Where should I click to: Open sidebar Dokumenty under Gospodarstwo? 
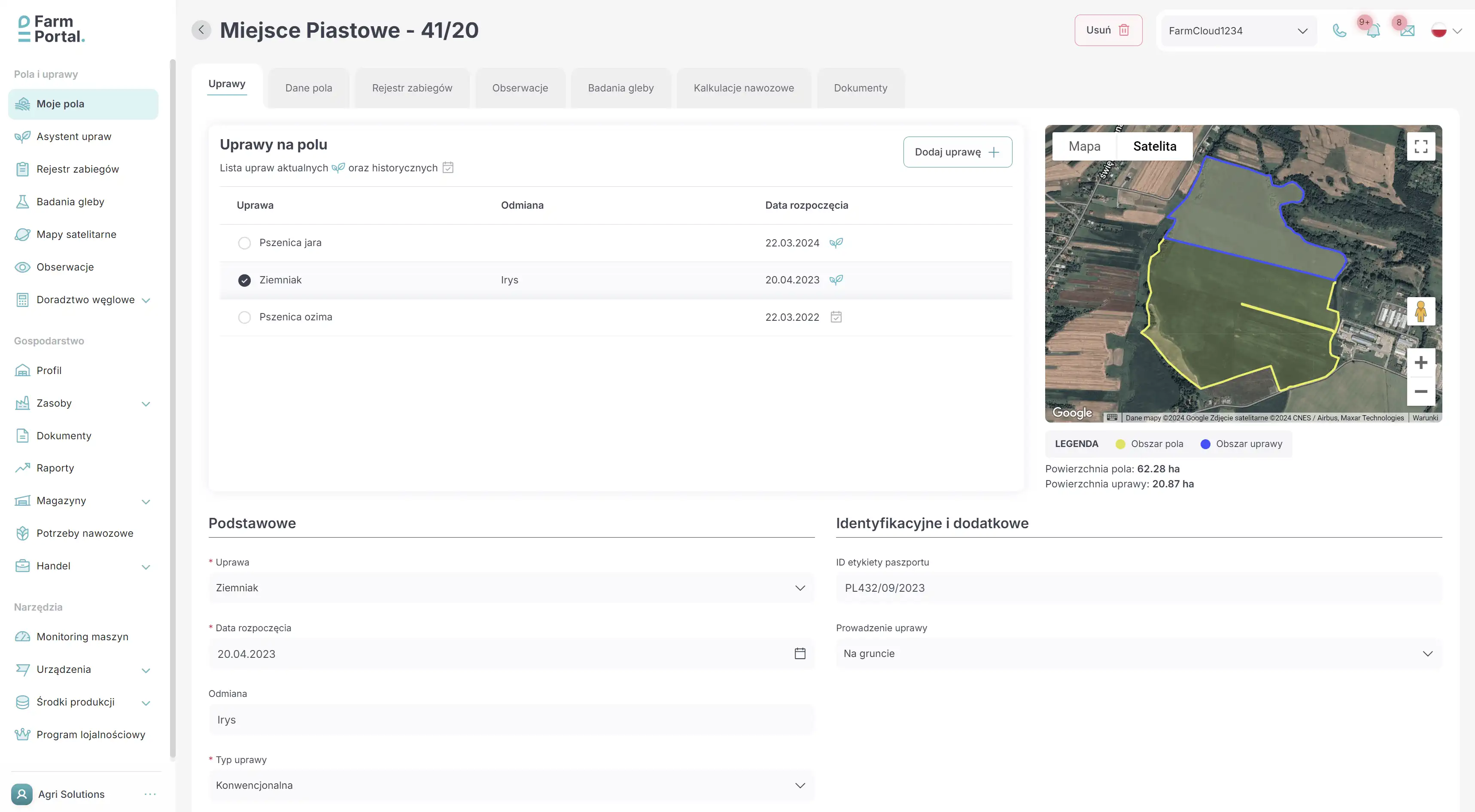(x=83, y=436)
